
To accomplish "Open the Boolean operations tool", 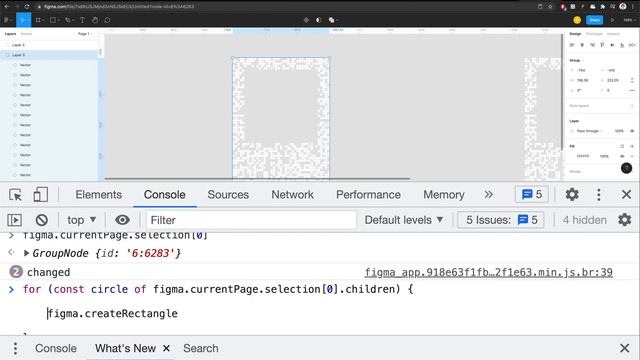I will (332, 20).
